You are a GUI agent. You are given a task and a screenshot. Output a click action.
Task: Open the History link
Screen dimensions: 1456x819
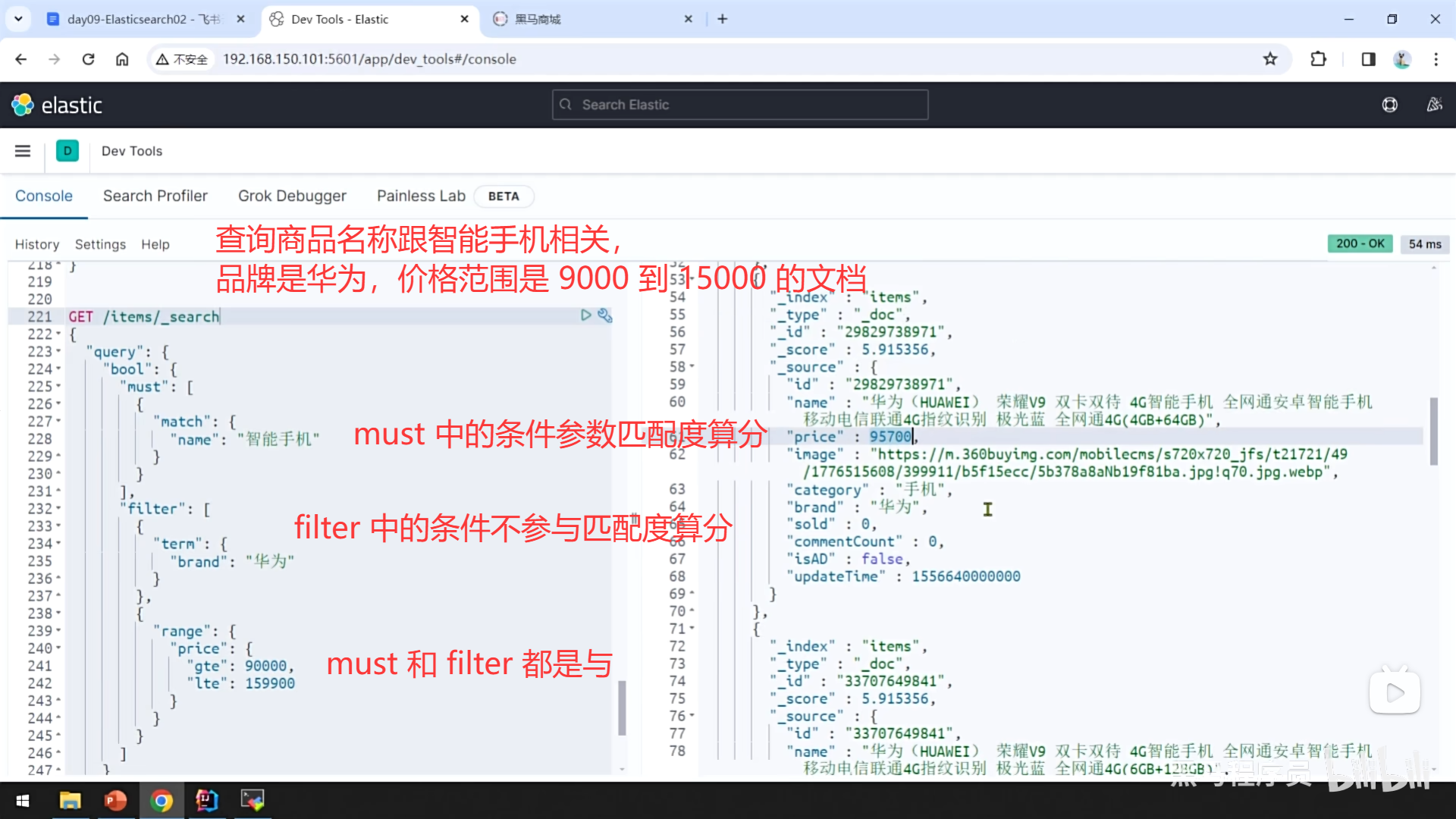(x=36, y=244)
